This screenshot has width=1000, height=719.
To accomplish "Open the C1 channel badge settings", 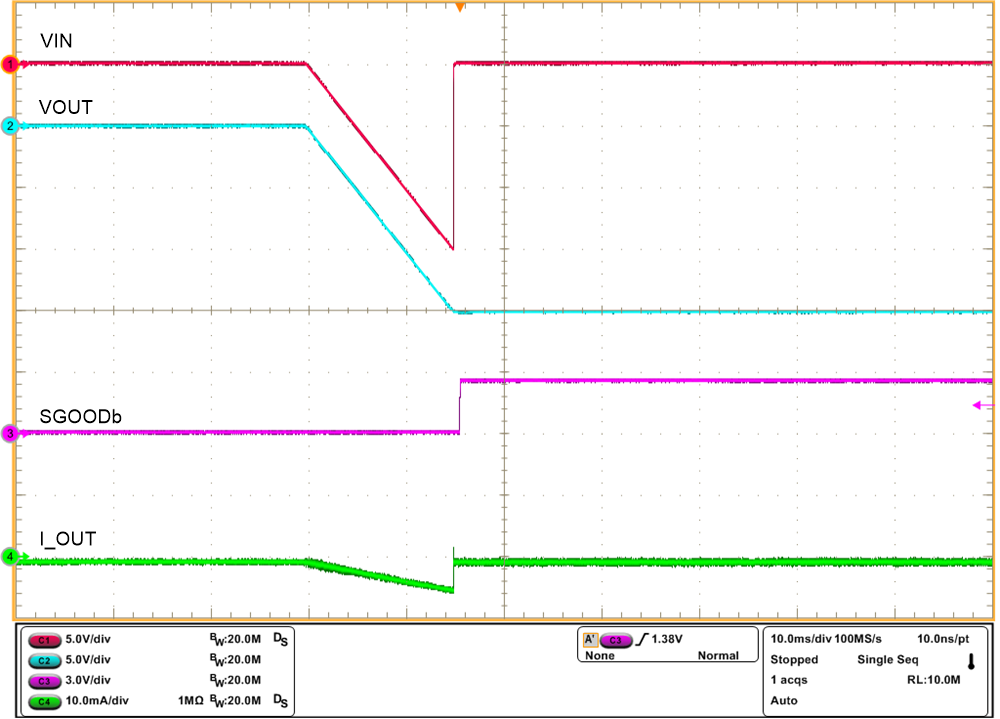I will [x=45, y=638].
